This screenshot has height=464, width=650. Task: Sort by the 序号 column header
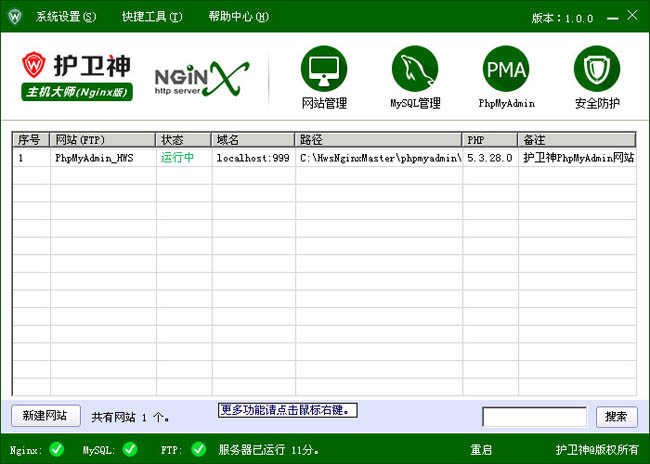[32, 140]
